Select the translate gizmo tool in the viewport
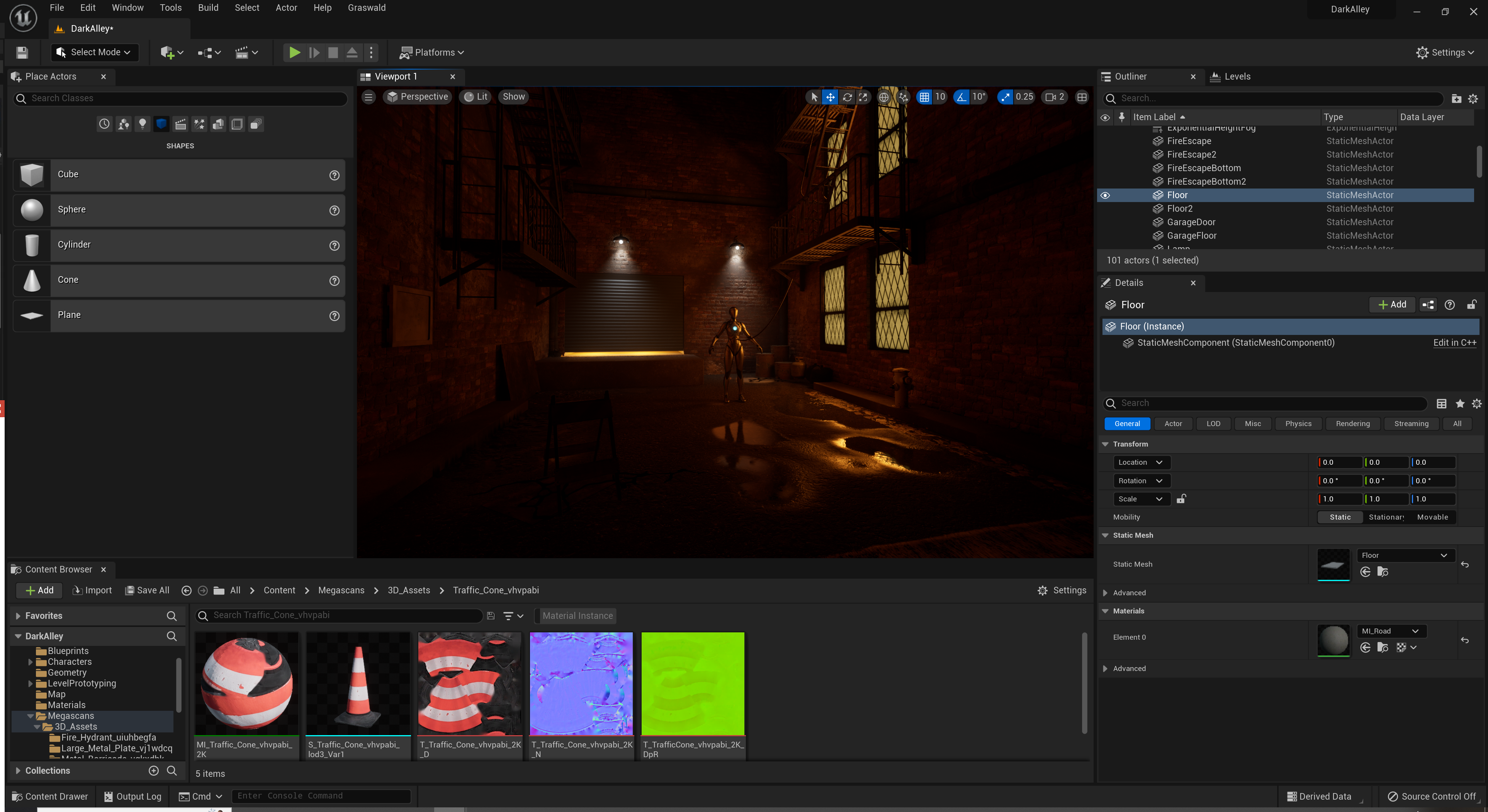The image size is (1488, 812). [x=830, y=97]
